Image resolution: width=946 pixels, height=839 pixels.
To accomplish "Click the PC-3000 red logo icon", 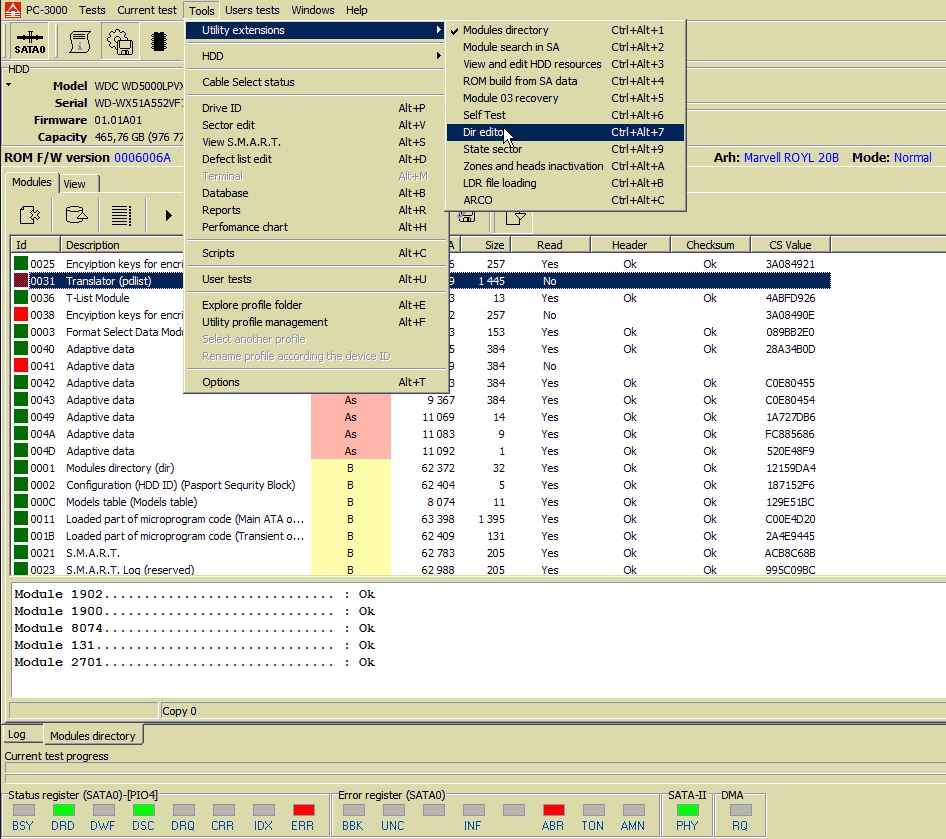I will (x=12, y=10).
